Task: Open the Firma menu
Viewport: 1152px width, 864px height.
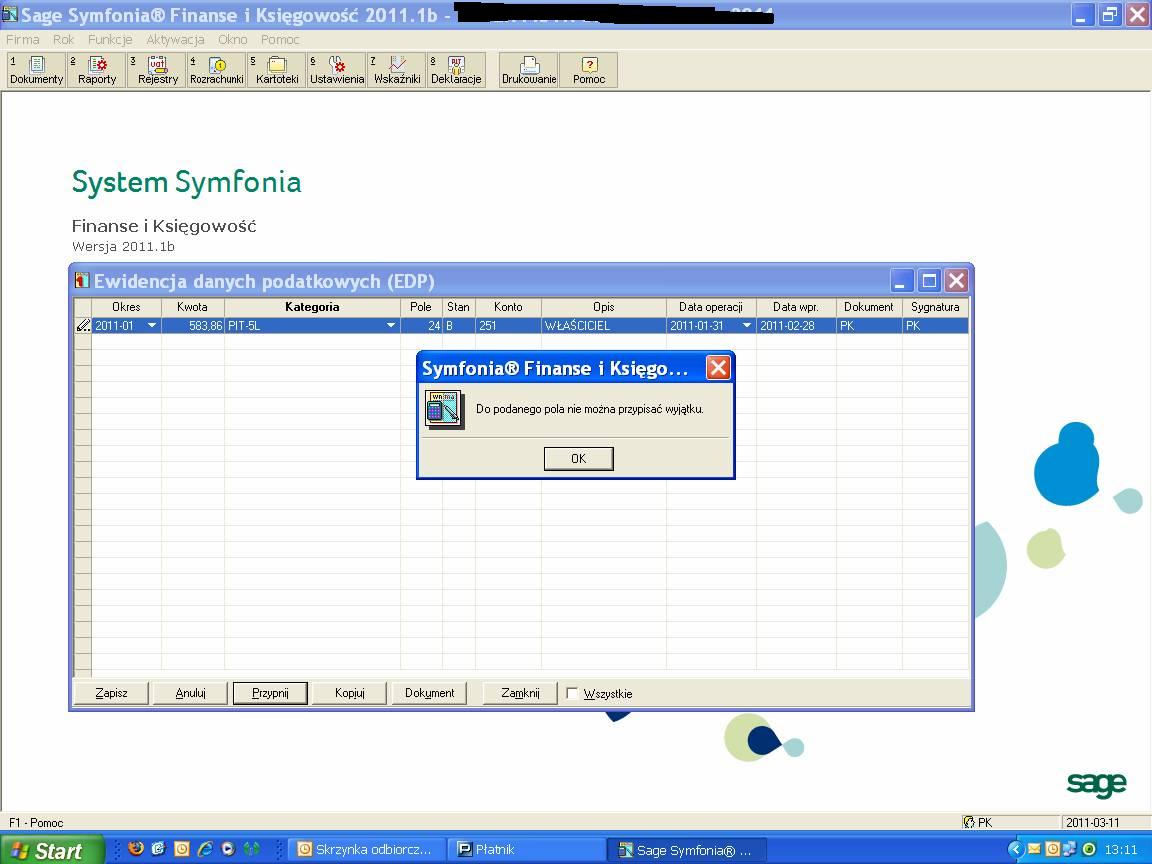Action: pyautogui.click(x=23, y=40)
